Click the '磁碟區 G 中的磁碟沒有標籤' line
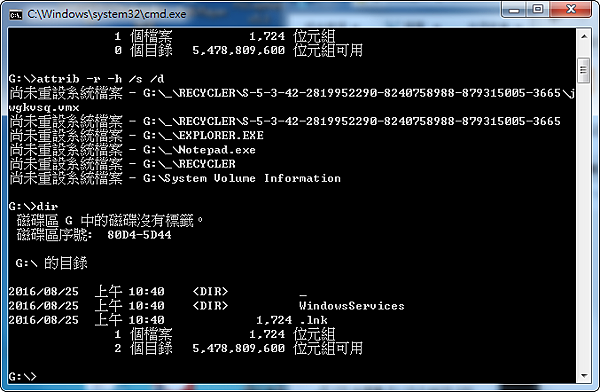 109,220
